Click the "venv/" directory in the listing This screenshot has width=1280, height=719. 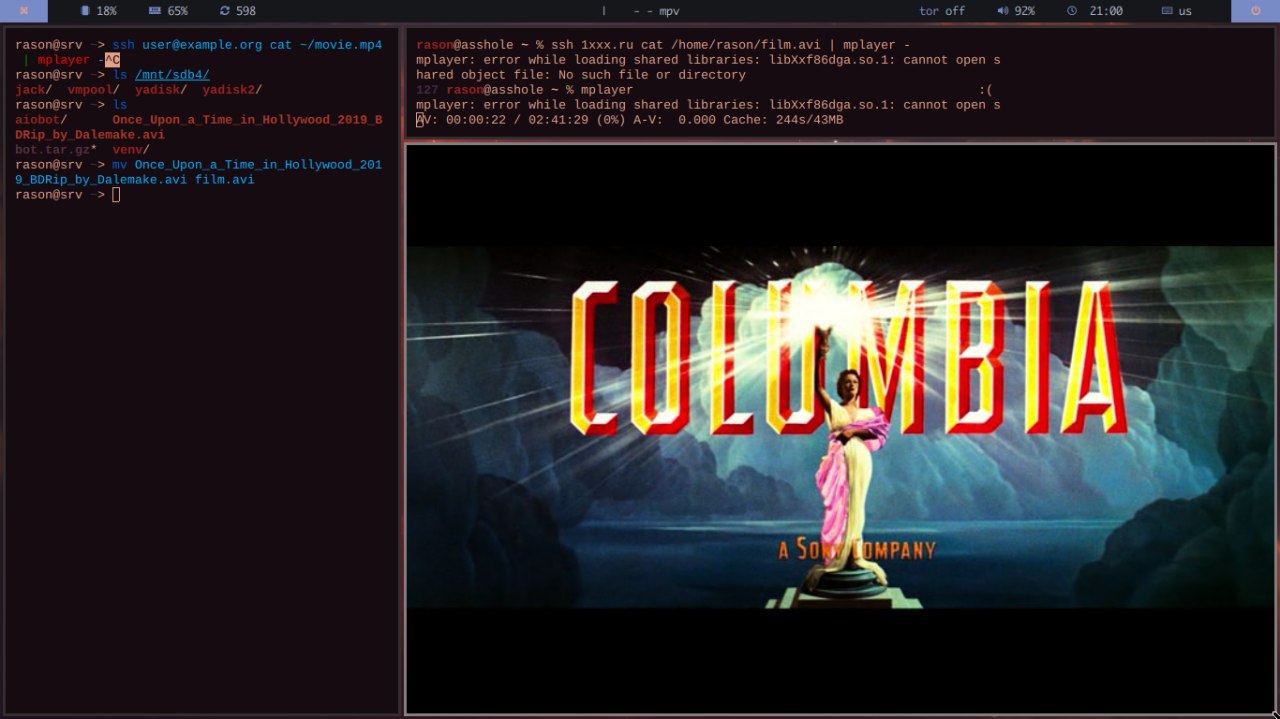coord(131,150)
